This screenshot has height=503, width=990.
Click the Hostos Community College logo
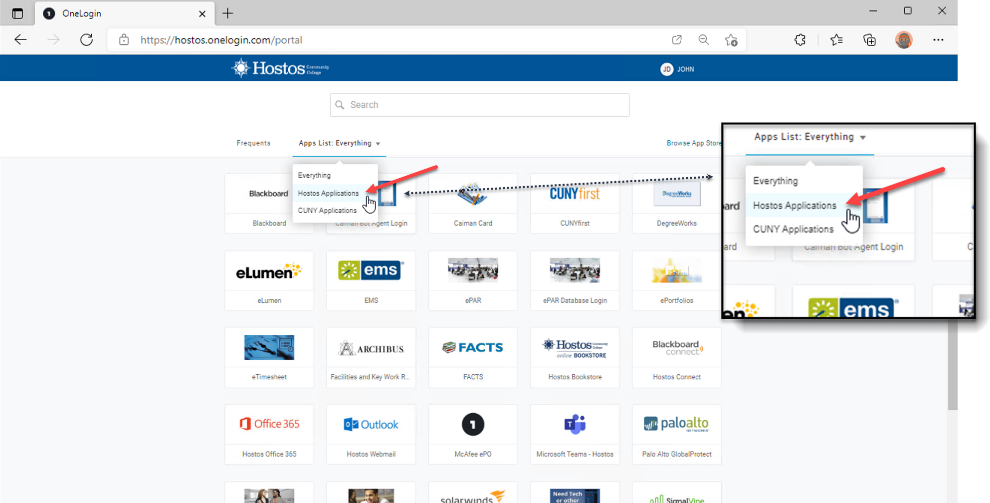coord(280,68)
